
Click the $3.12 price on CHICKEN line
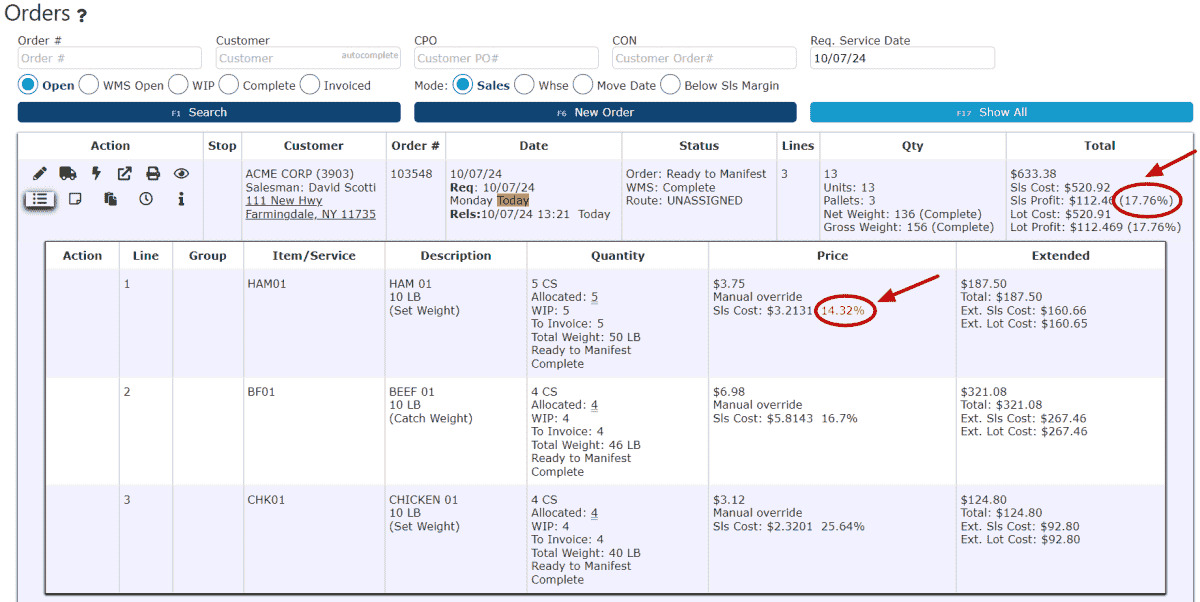(x=728, y=500)
